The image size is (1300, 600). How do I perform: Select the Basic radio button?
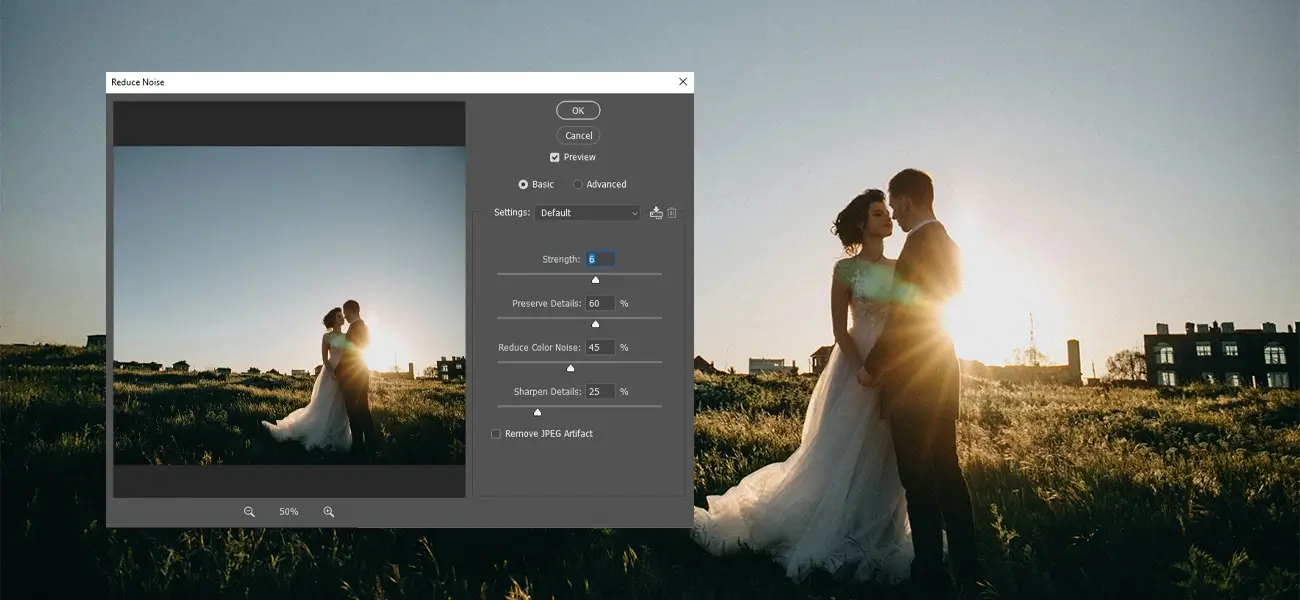tap(523, 185)
